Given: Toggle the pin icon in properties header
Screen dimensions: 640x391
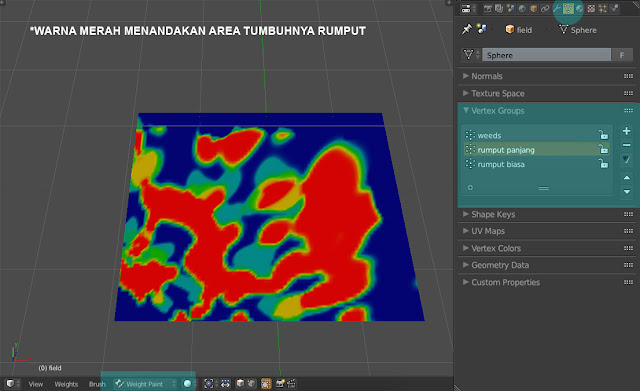Looking at the screenshot, I should (467, 29).
